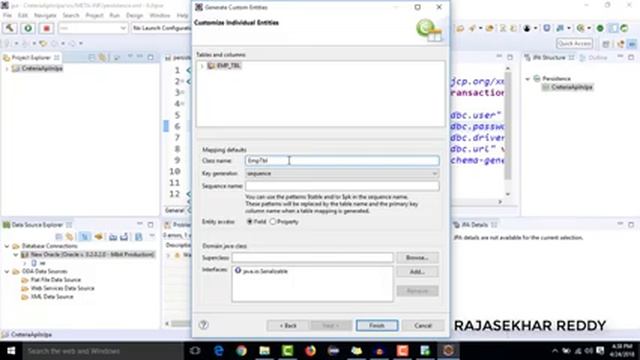Click the Sequence name input field

click(342, 186)
